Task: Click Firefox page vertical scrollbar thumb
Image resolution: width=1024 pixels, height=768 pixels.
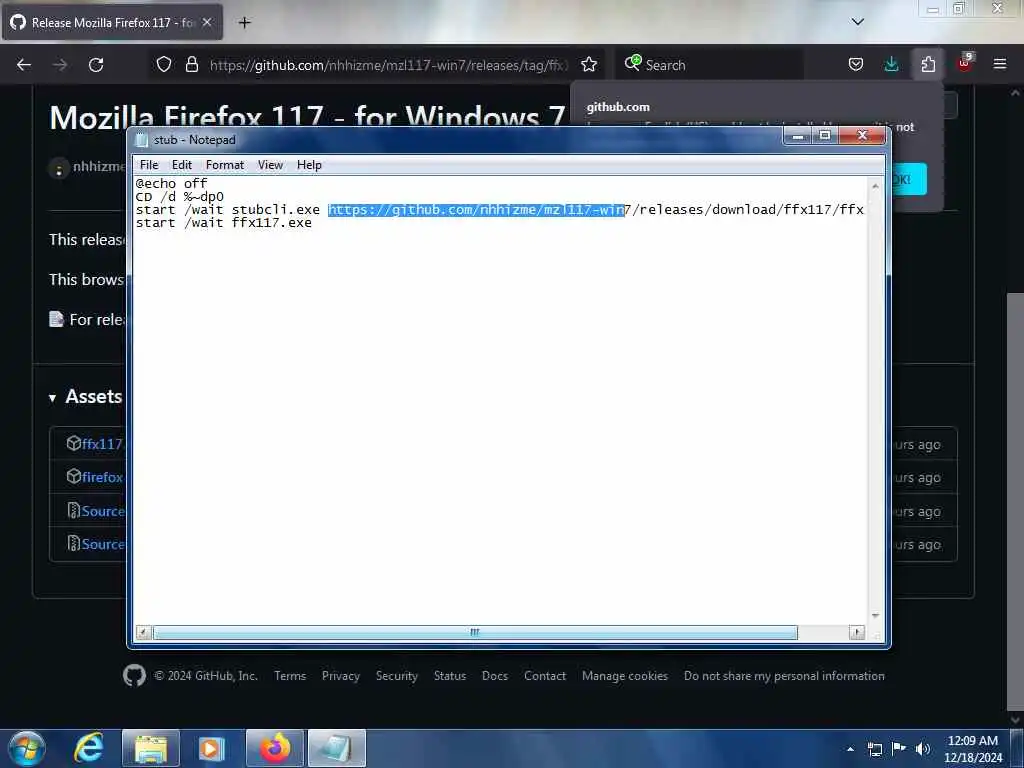Action: pos(1015,502)
